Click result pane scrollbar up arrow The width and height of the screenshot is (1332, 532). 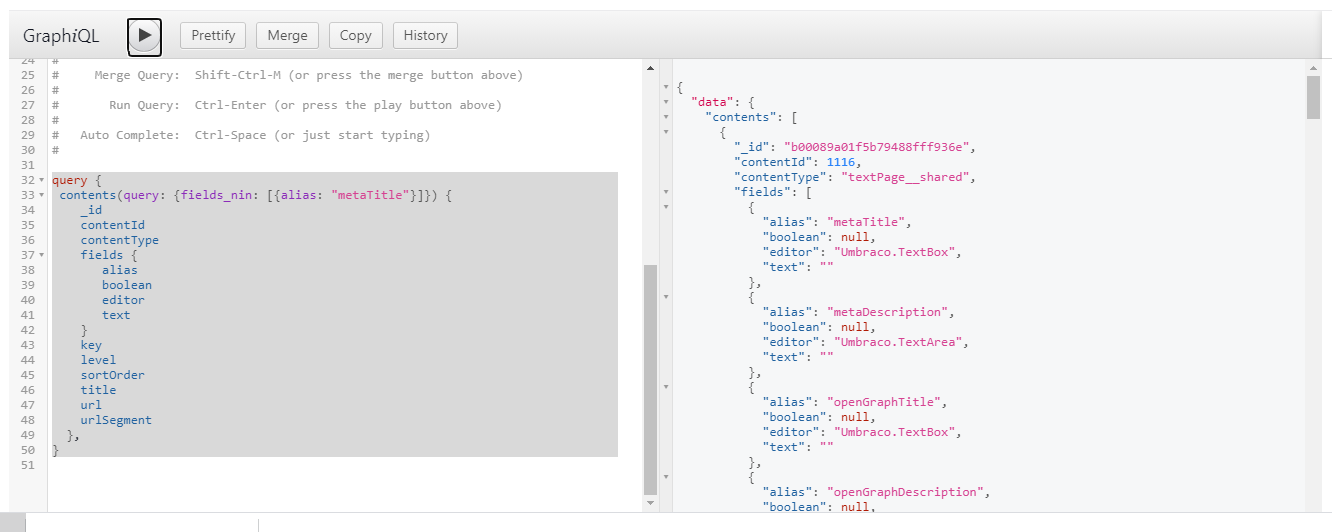click(1313, 68)
